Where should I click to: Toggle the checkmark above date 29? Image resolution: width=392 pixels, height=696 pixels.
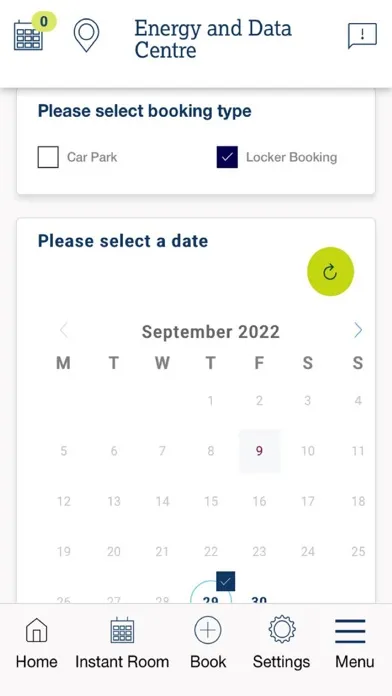click(226, 581)
